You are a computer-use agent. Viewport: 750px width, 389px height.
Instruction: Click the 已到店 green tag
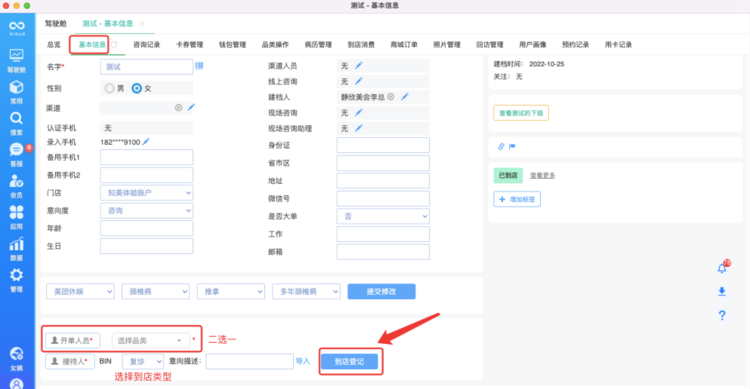[508, 176]
